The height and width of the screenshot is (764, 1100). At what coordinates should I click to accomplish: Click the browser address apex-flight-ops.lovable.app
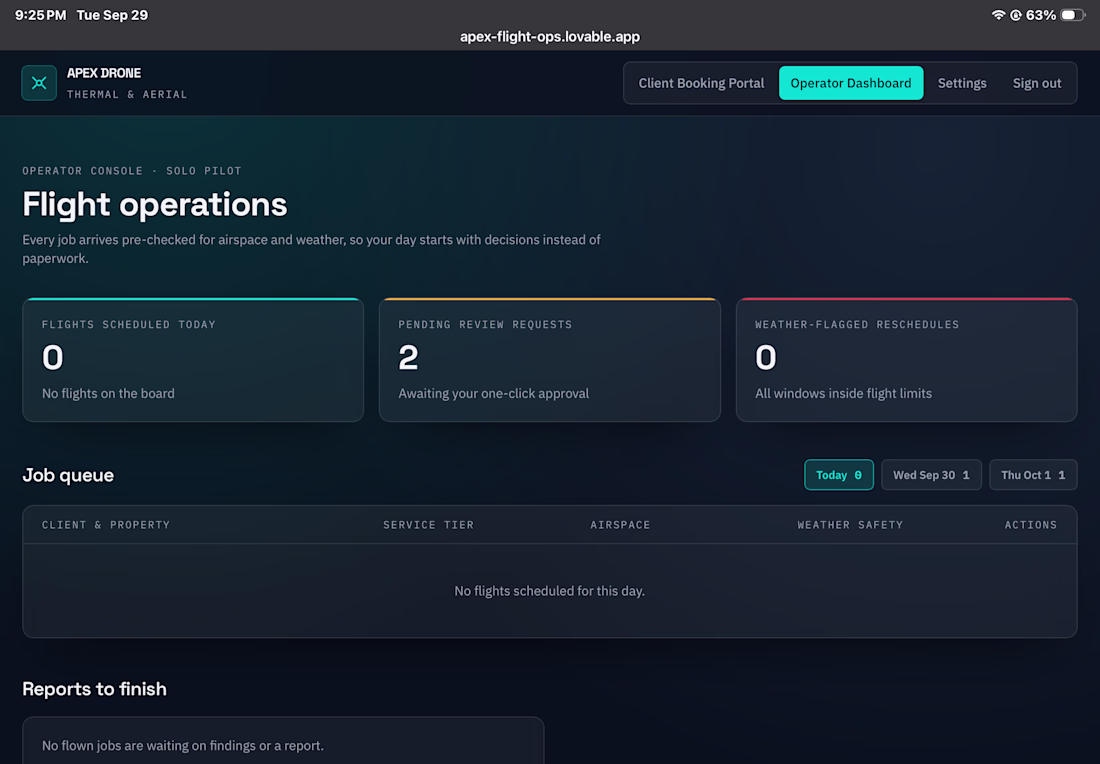click(x=550, y=36)
